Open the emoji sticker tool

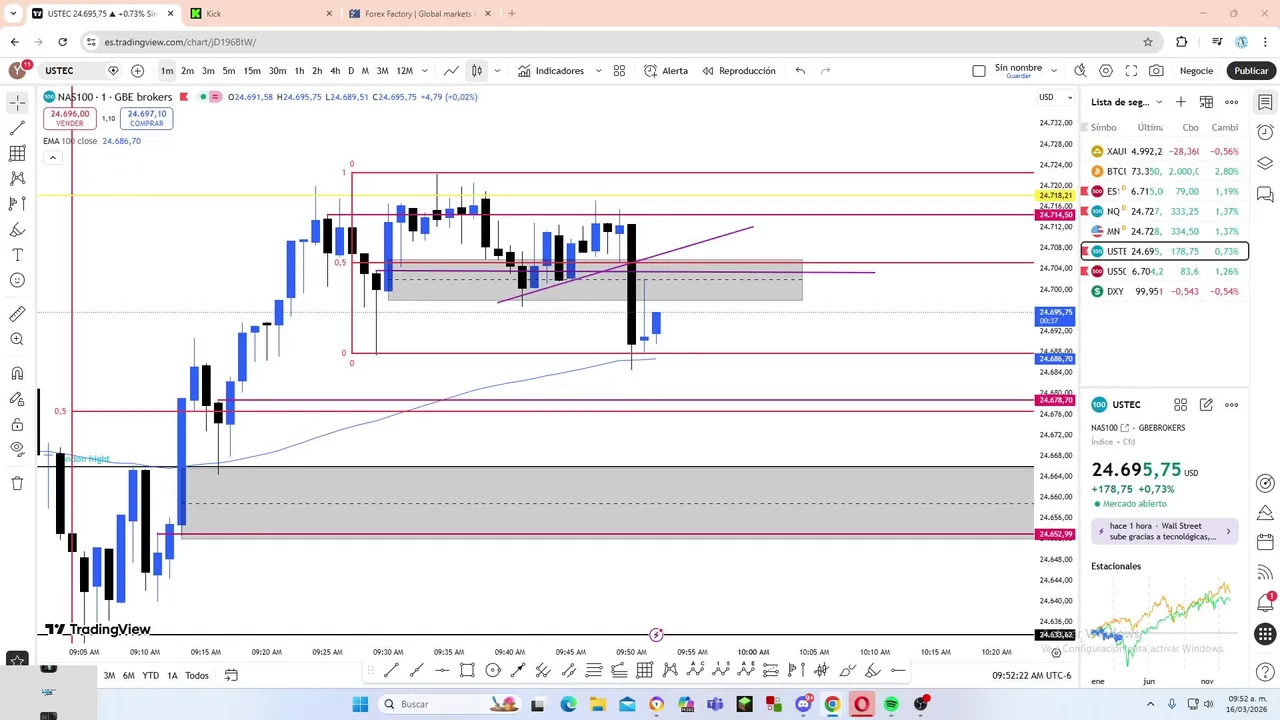[x=17, y=280]
